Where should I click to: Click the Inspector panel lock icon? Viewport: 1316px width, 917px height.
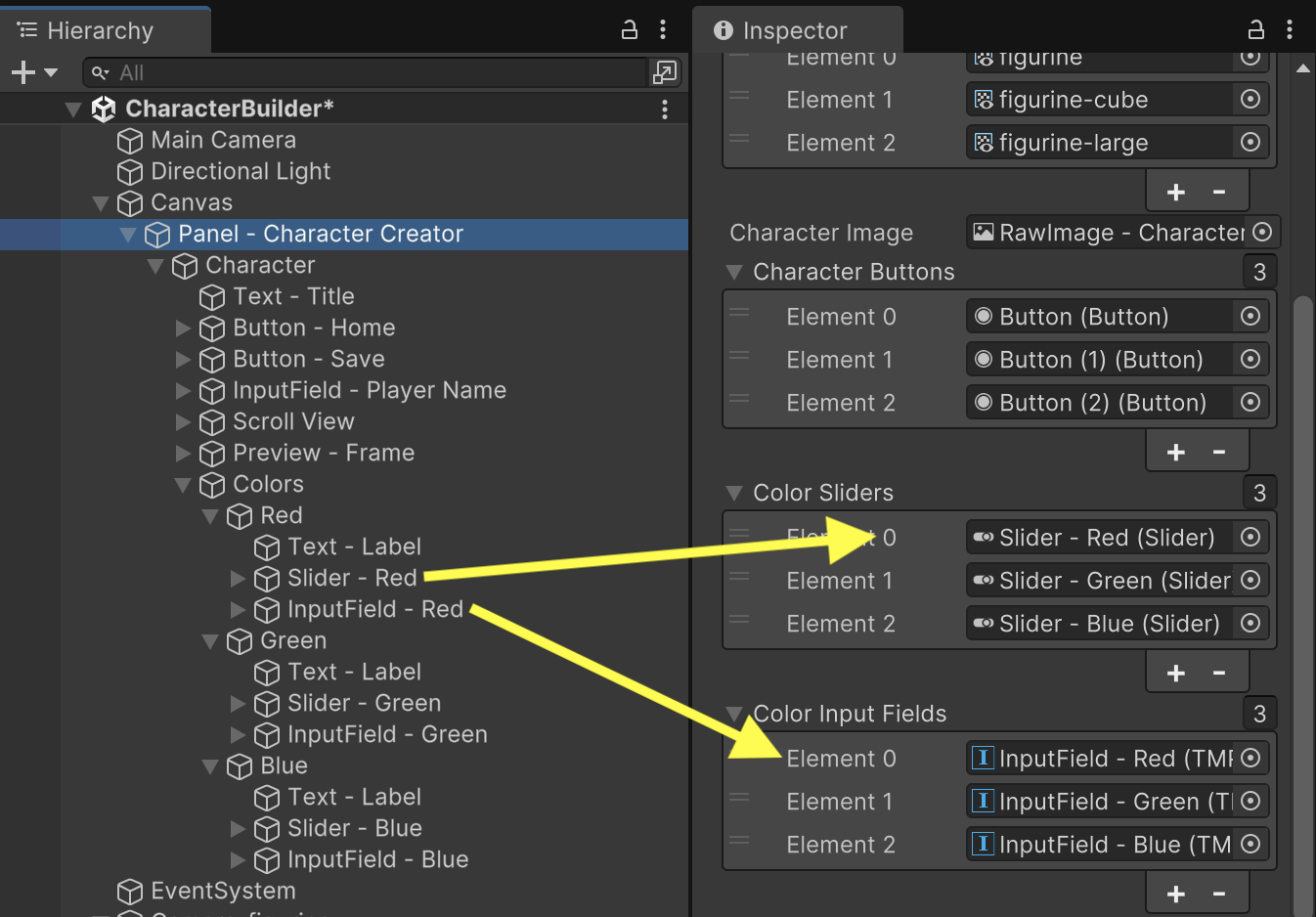[x=1256, y=30]
